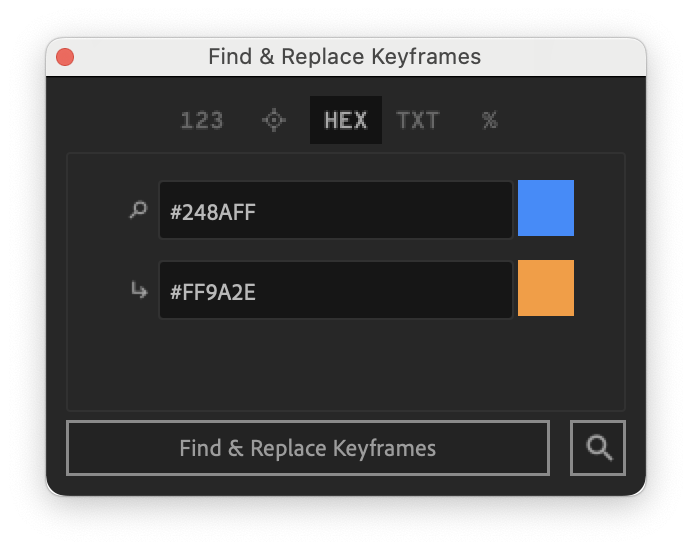
Task: Pick a new color from the blue square
Action: coord(546,208)
